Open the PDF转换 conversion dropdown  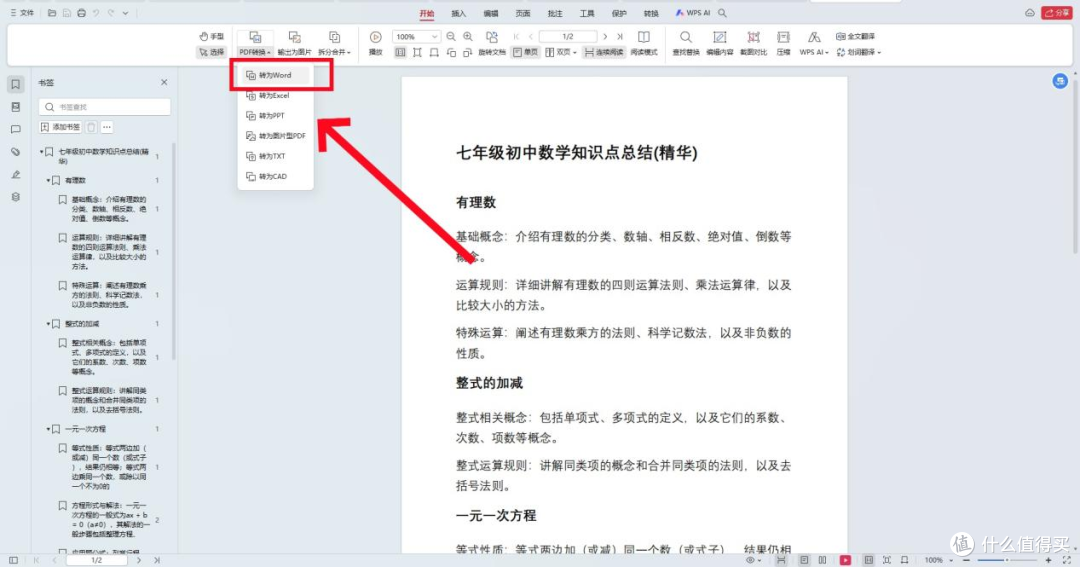click(255, 43)
